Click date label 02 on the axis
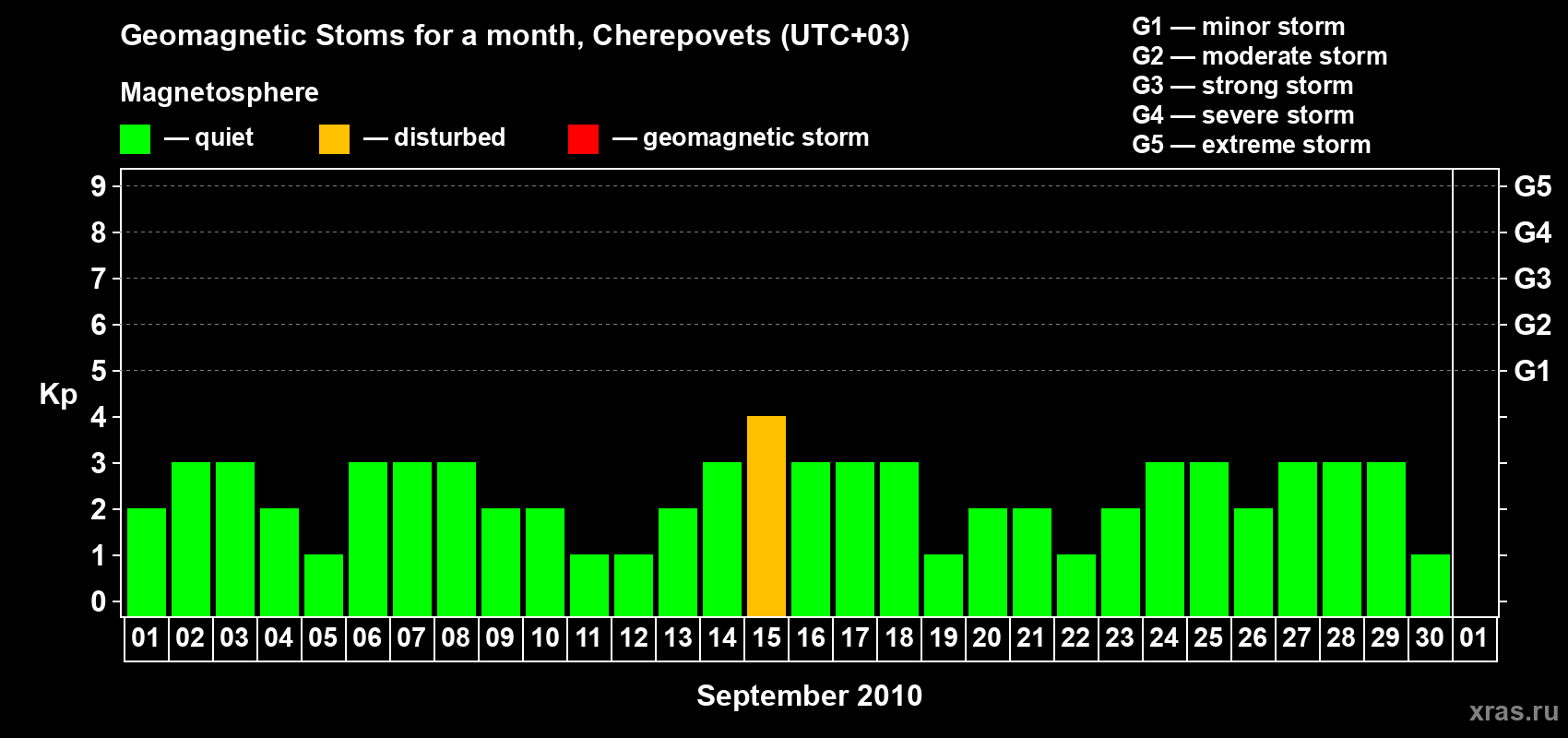This screenshot has width=1568, height=738. 190,638
